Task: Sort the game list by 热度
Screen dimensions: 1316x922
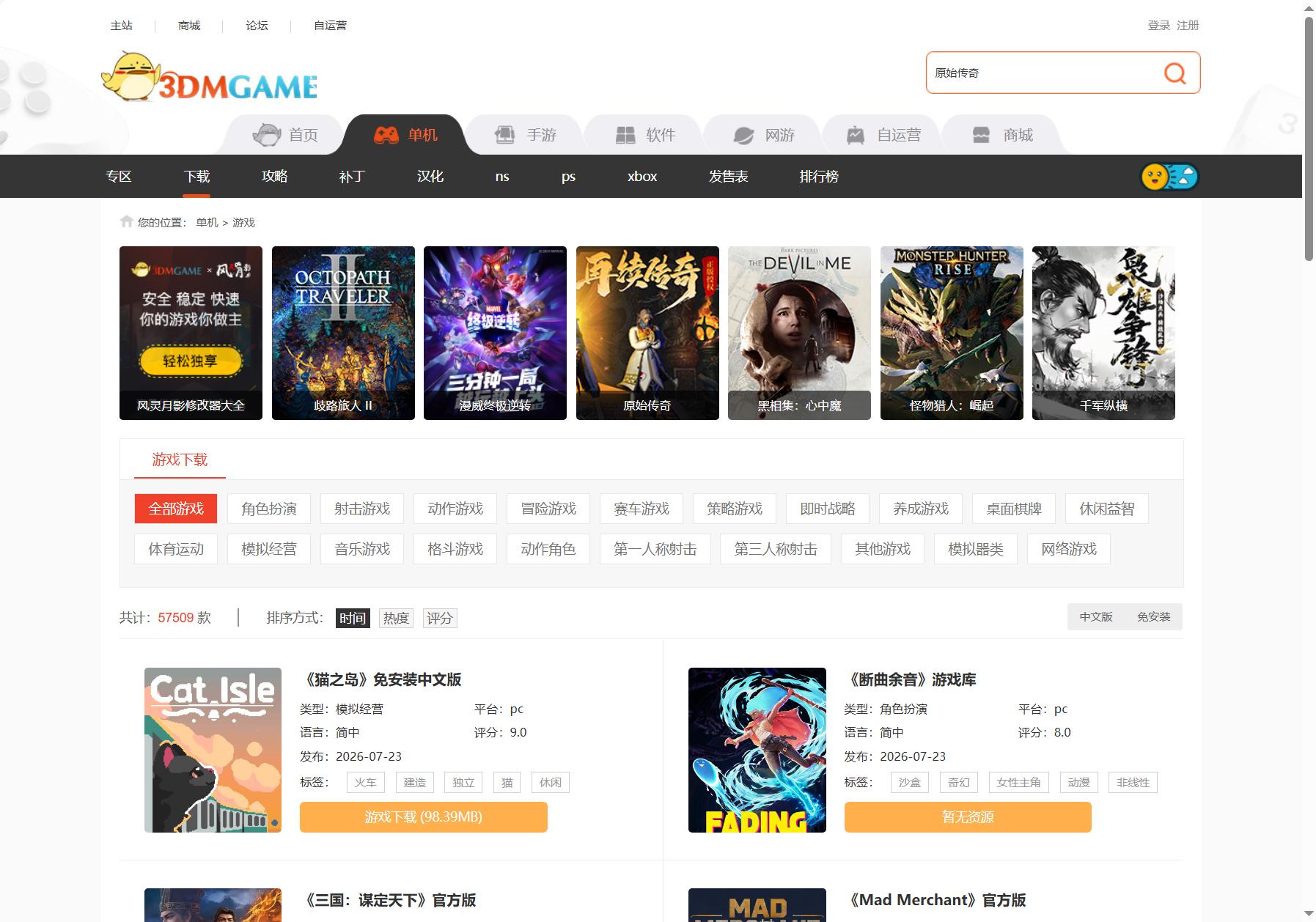Action: pos(396,618)
